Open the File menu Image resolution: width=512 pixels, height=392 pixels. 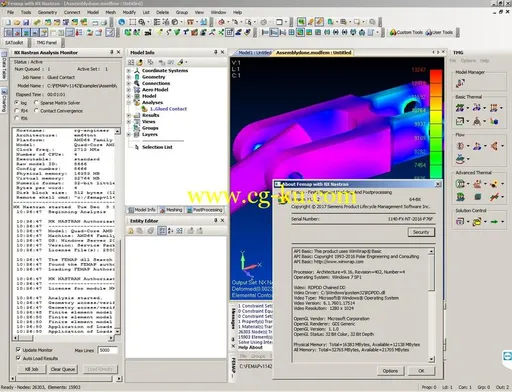(10, 12)
